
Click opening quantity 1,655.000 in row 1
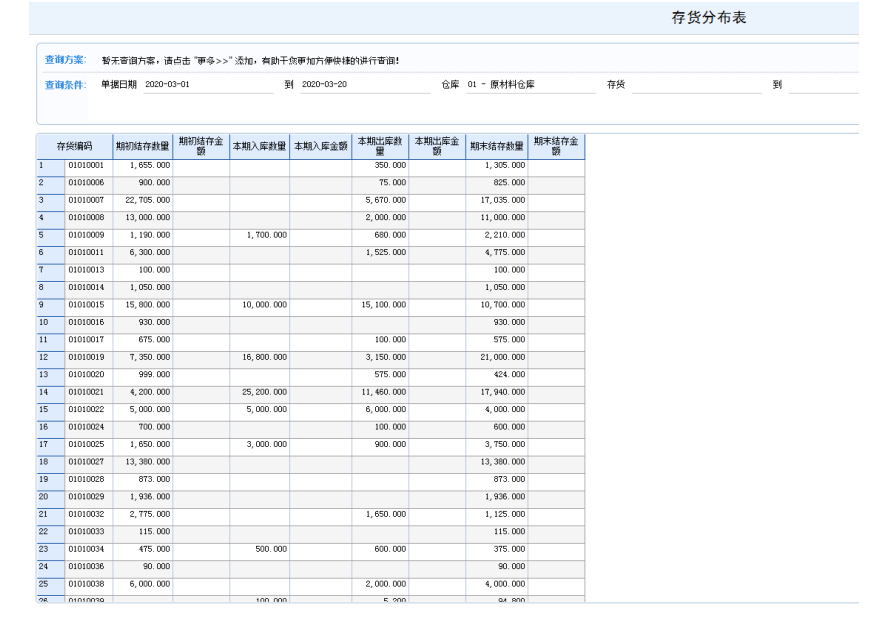[x=143, y=166]
